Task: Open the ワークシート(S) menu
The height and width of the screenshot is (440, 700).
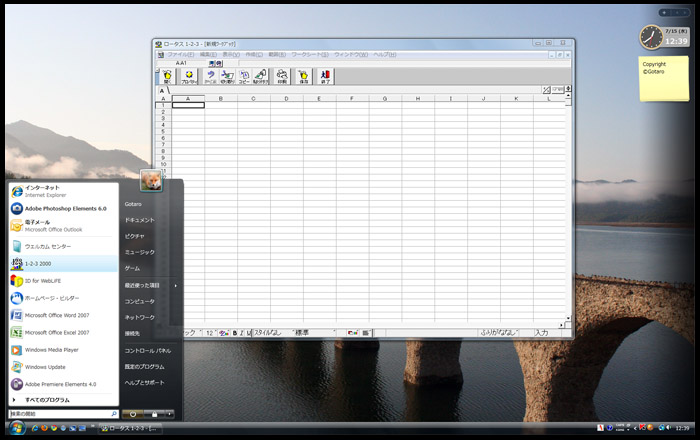Action: tap(310, 54)
